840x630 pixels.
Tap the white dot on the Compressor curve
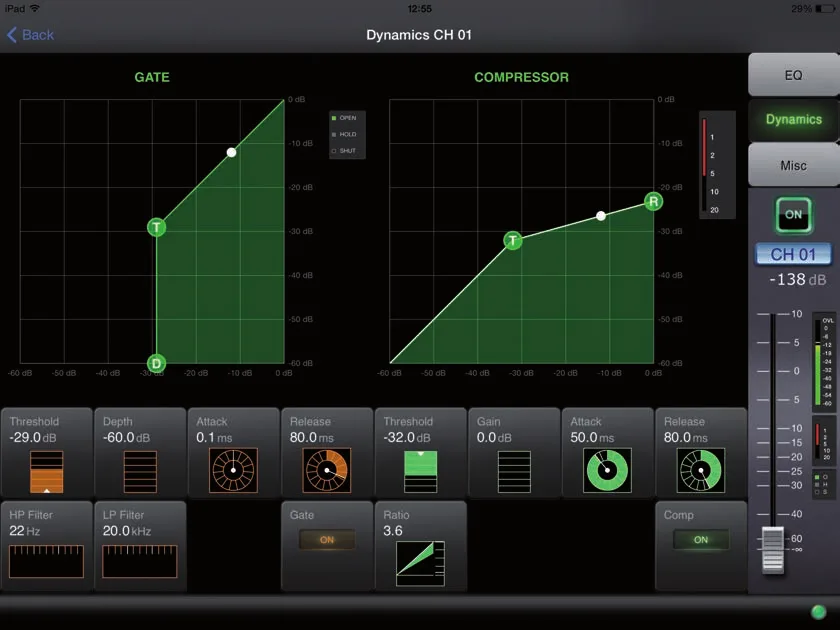[x=601, y=216]
